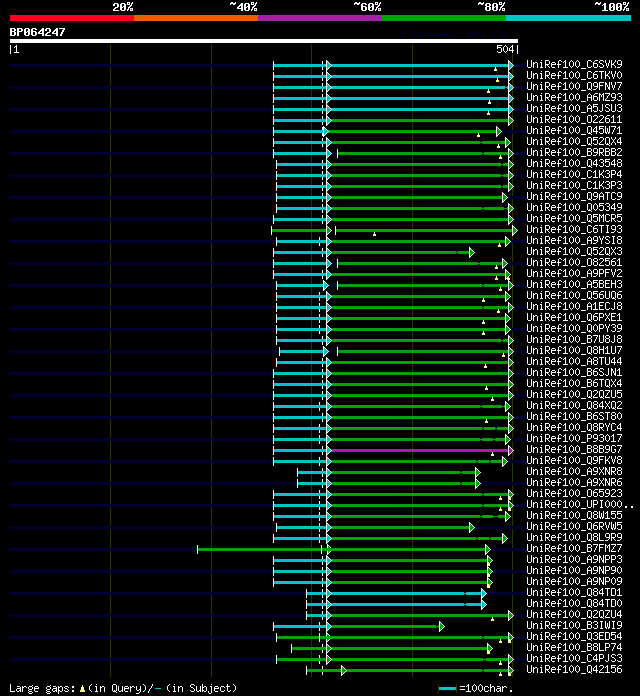Click the cyan =100char. scale marker
Viewport: 640px width, 696px height.
click(447, 688)
